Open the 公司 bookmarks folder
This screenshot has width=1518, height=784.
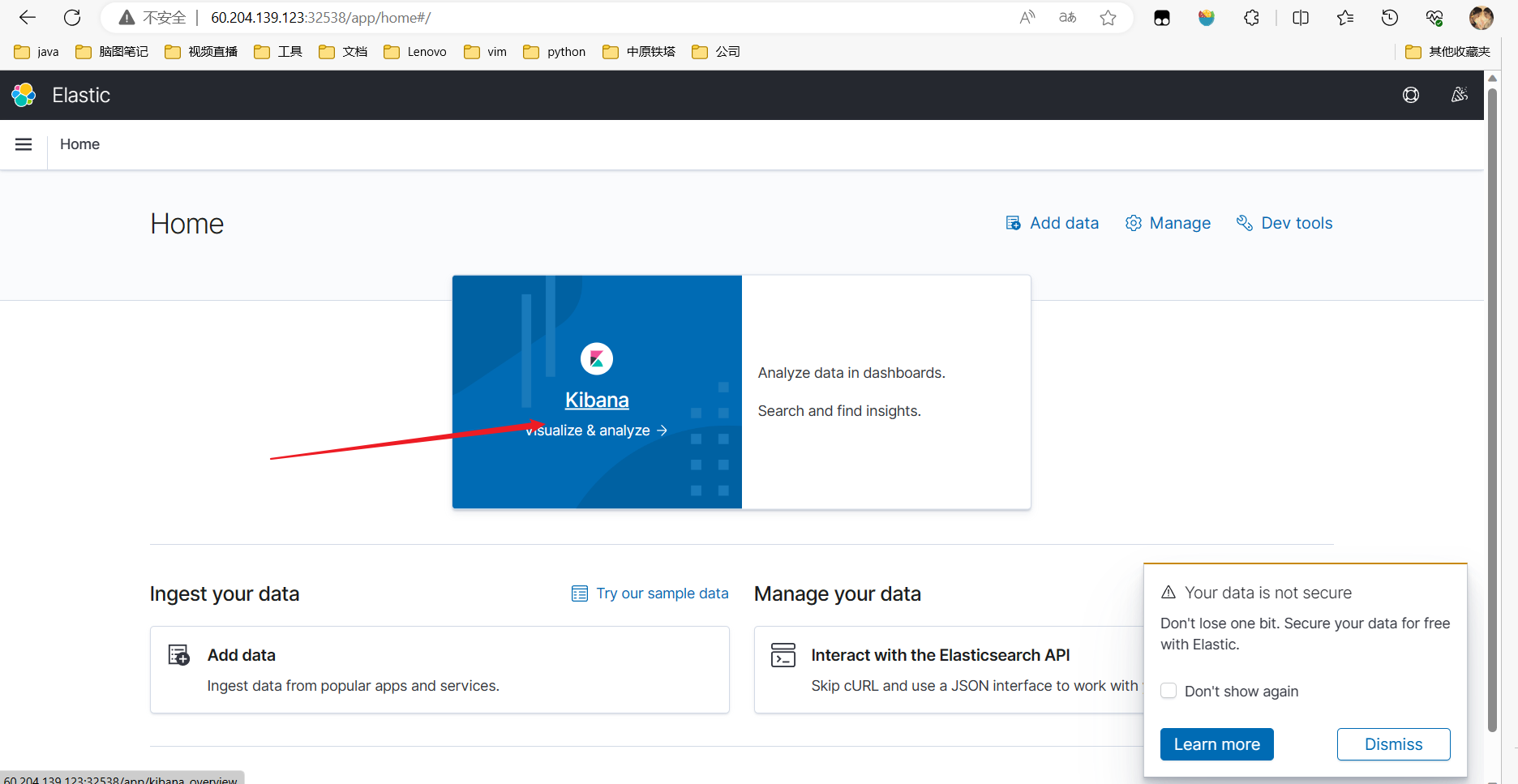(716, 52)
